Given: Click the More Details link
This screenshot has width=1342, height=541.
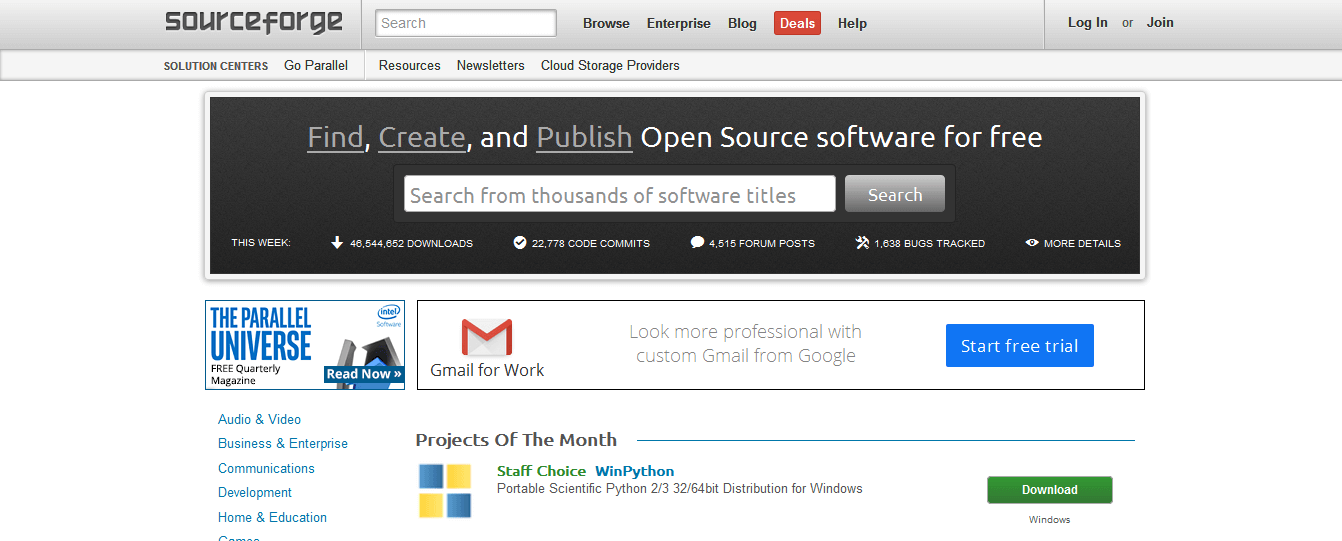Looking at the screenshot, I should pos(1082,243).
